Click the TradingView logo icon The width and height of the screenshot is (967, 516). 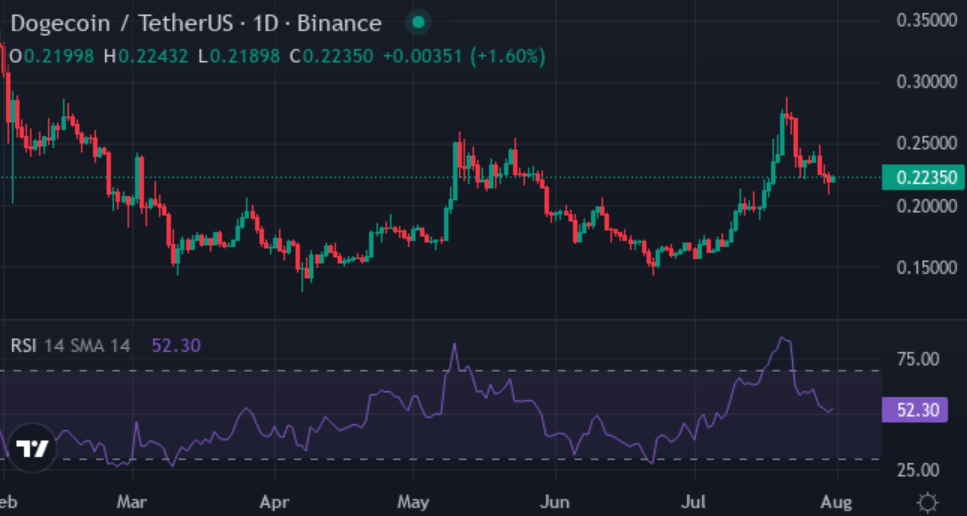point(32,449)
